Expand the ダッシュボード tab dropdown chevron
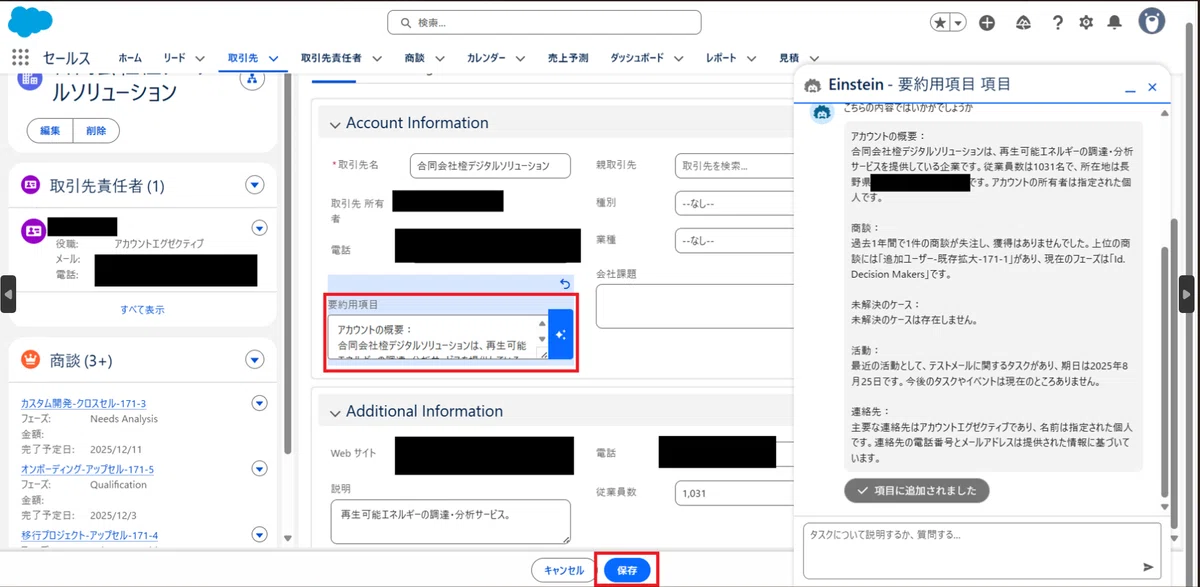Image resolution: width=1200 pixels, height=587 pixels. (678, 58)
